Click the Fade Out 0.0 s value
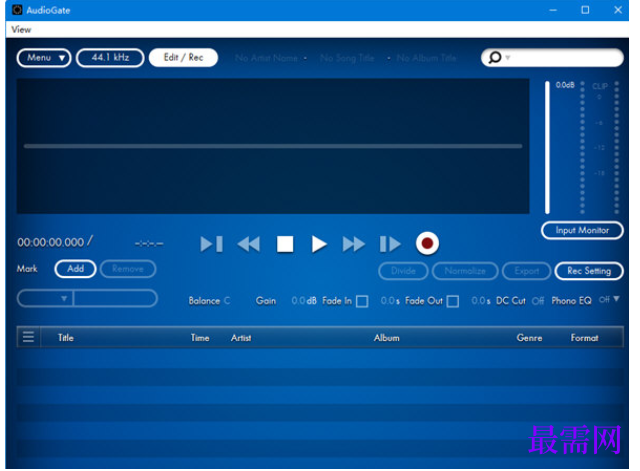 tap(481, 301)
